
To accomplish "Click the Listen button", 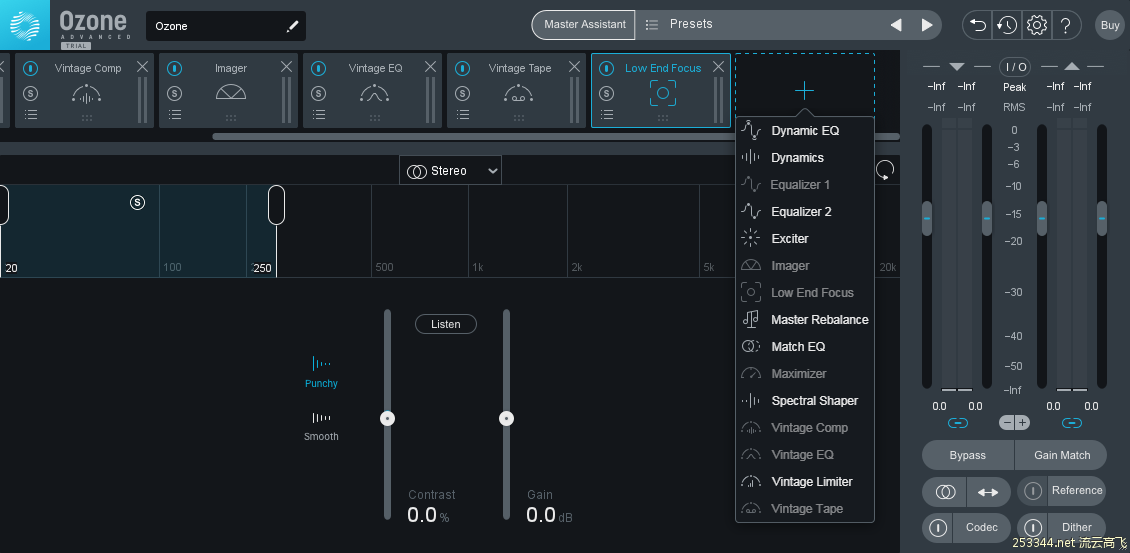I will point(445,324).
